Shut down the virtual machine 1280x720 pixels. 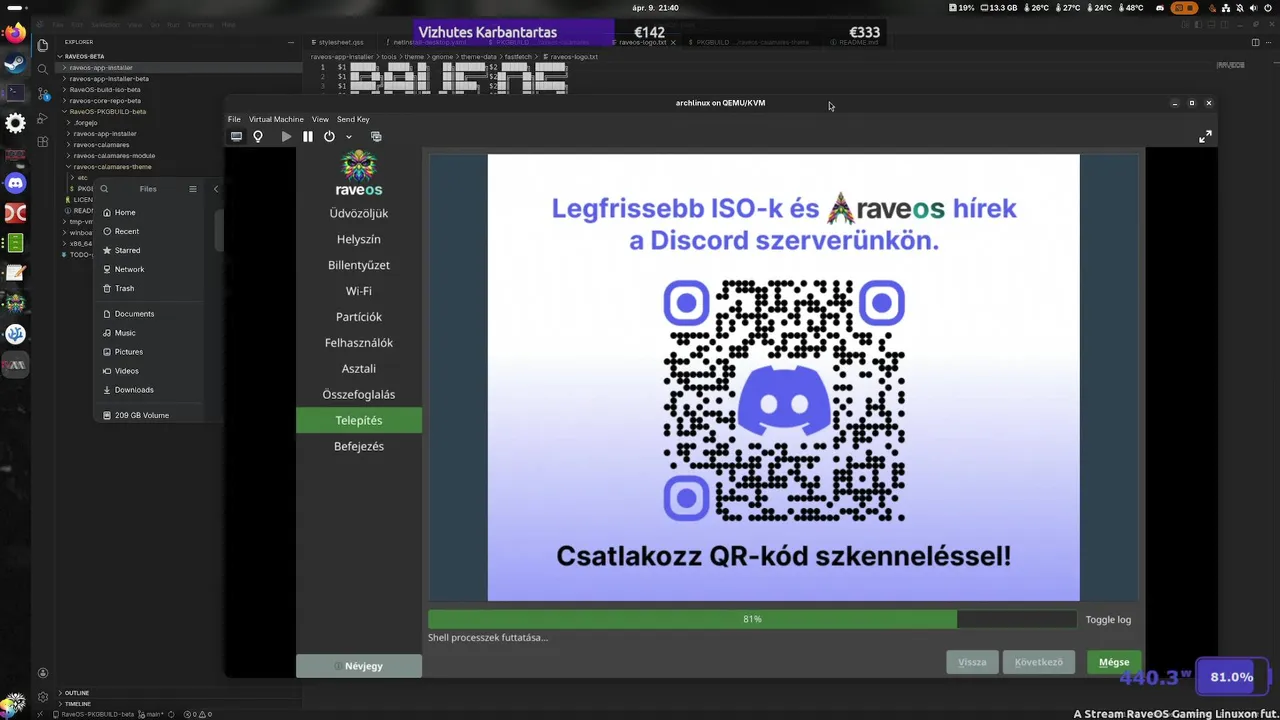click(329, 136)
